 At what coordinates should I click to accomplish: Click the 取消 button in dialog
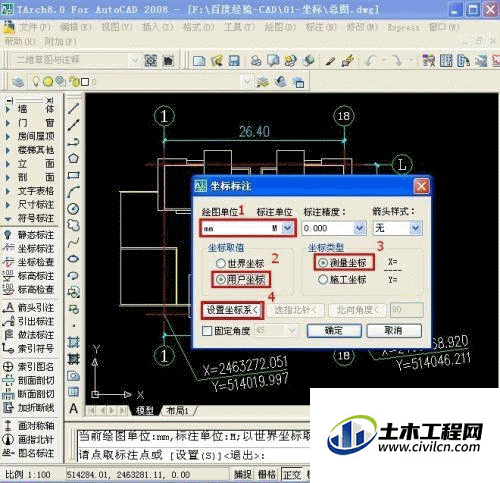click(x=394, y=331)
